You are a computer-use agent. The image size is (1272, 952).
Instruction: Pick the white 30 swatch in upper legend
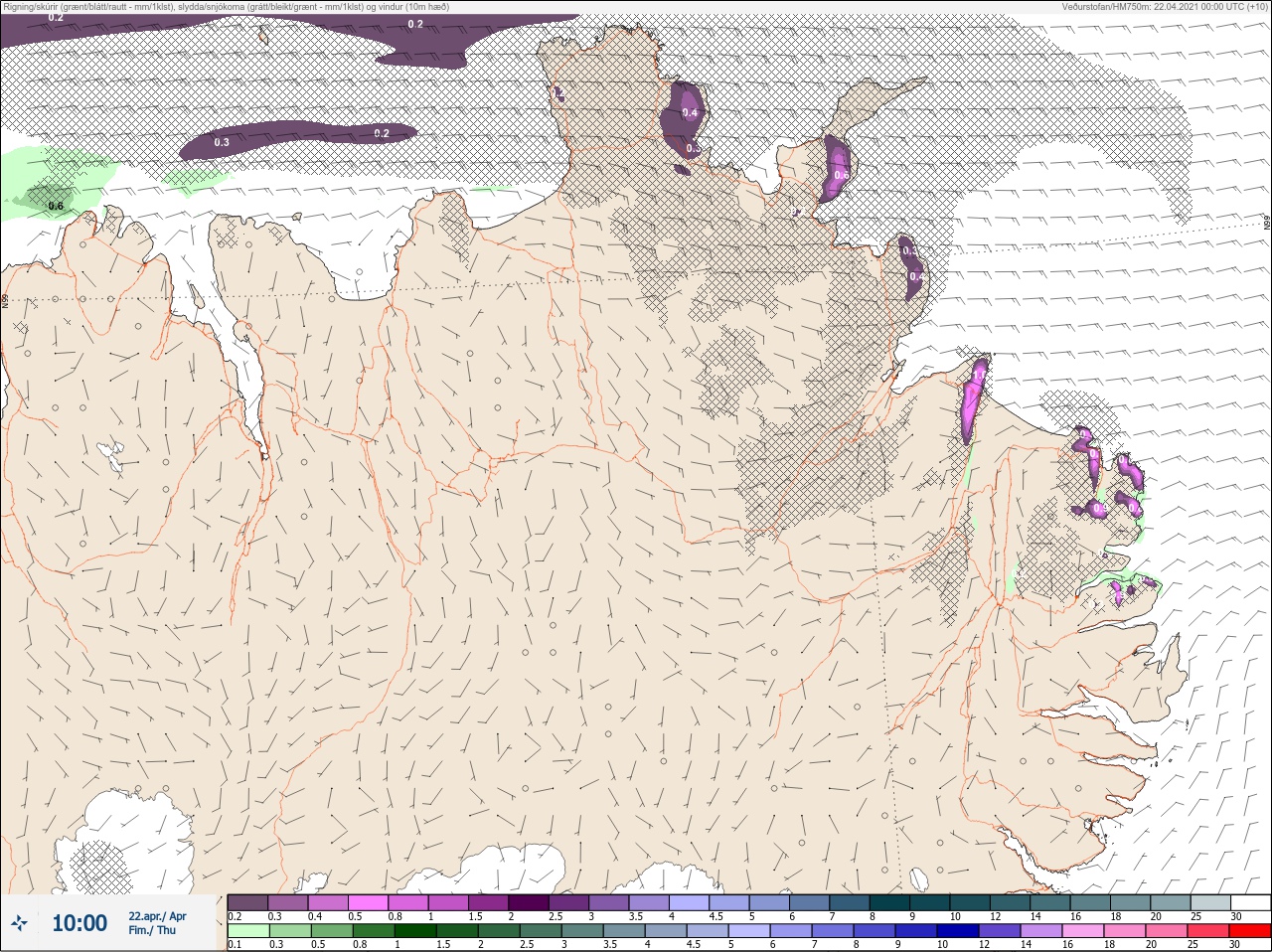pyautogui.click(x=1250, y=901)
